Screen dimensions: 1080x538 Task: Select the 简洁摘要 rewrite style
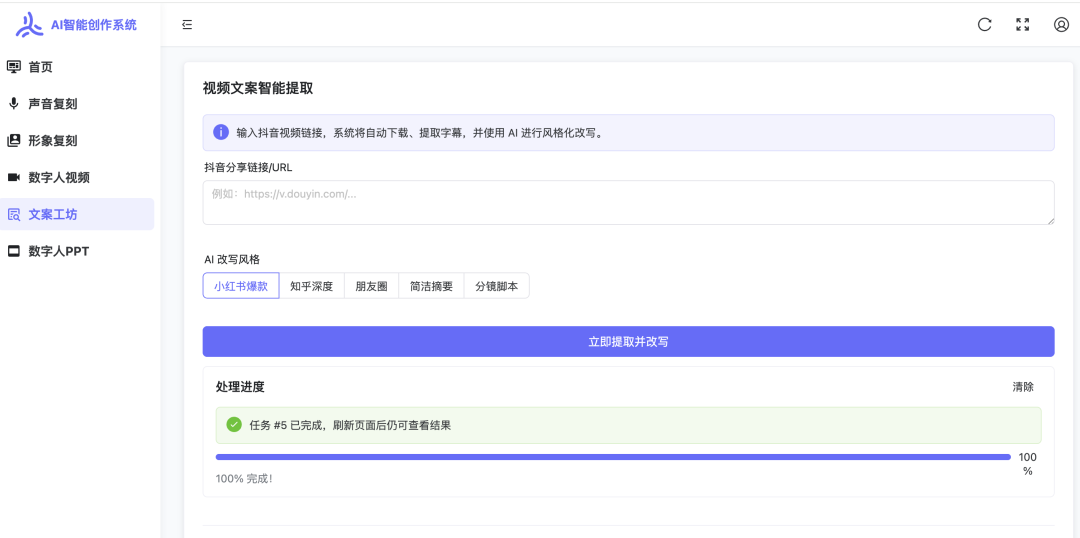coord(431,286)
